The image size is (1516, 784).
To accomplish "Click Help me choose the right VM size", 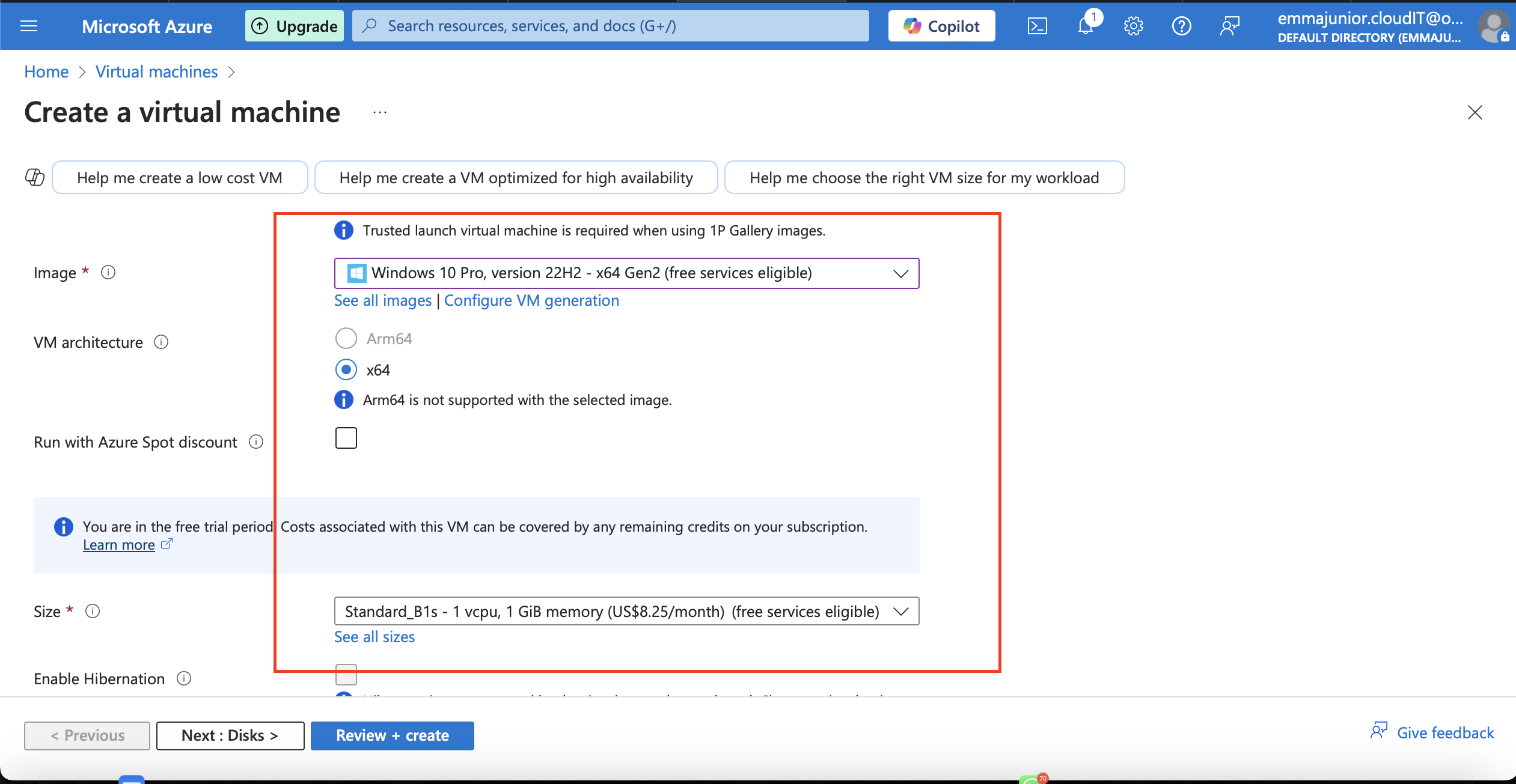I will 925,177.
